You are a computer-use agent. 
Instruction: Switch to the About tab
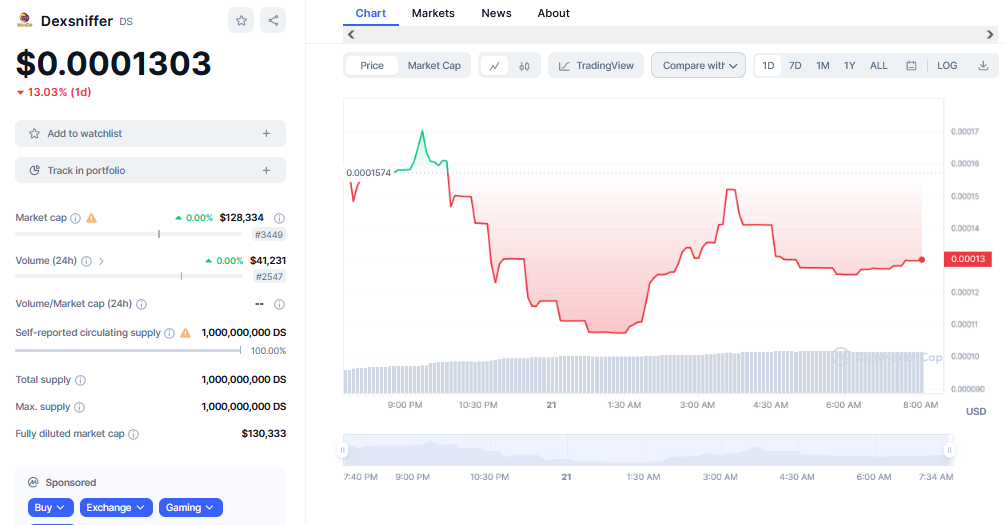[554, 13]
